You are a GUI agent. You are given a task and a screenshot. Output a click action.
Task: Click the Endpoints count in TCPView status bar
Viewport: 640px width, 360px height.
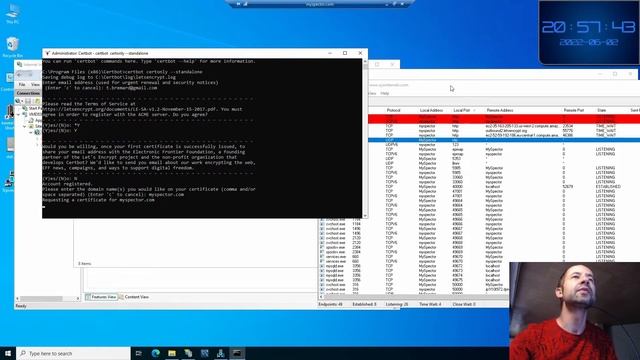point(331,304)
